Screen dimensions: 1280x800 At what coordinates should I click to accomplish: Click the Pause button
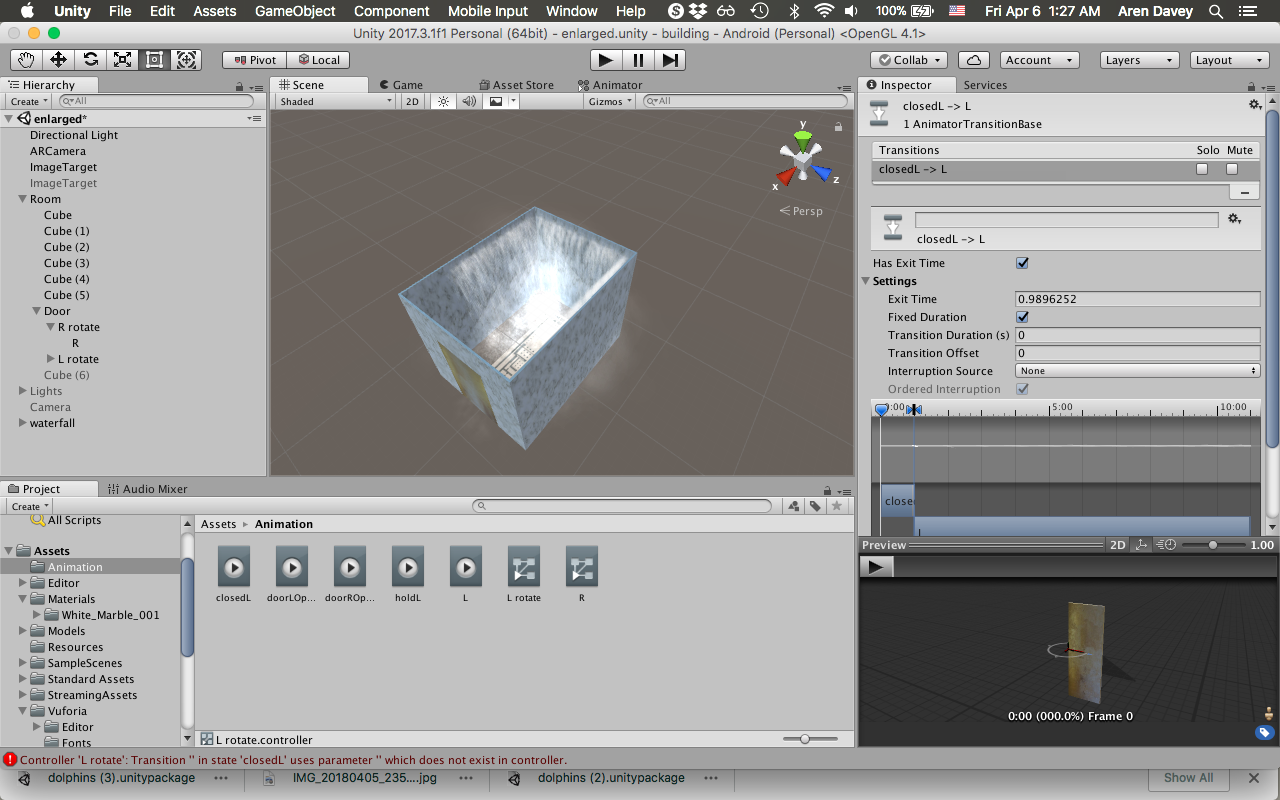[638, 60]
